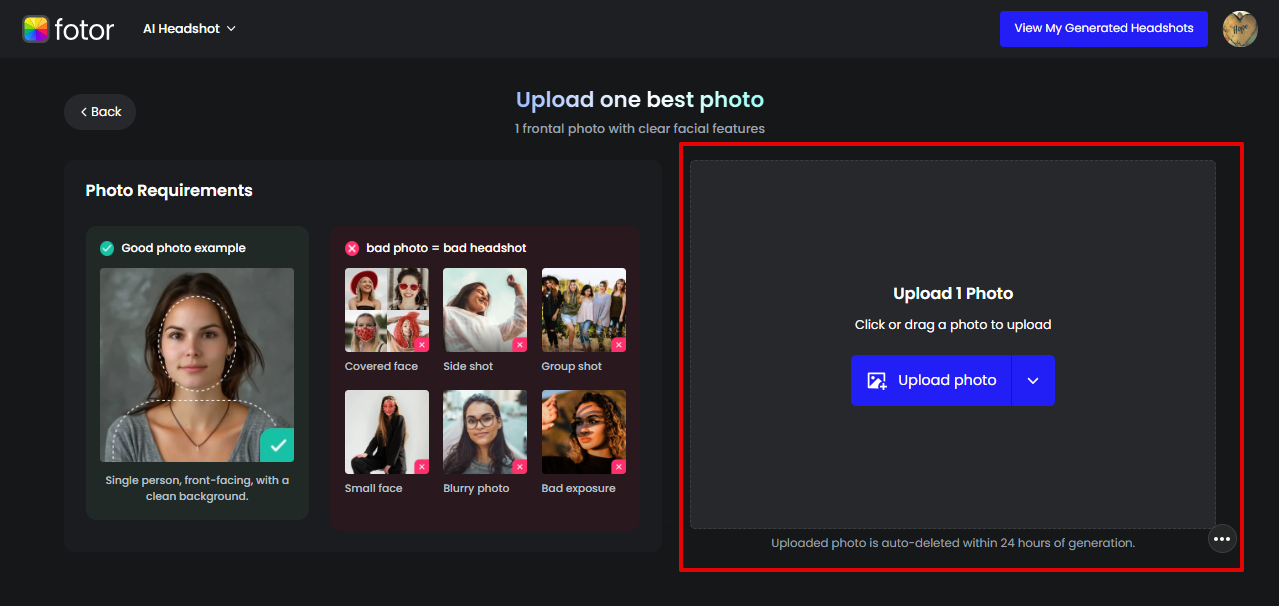This screenshot has width=1279, height=606.
Task: Click '1 frontal photo with clear facial features'
Action: (x=640, y=129)
